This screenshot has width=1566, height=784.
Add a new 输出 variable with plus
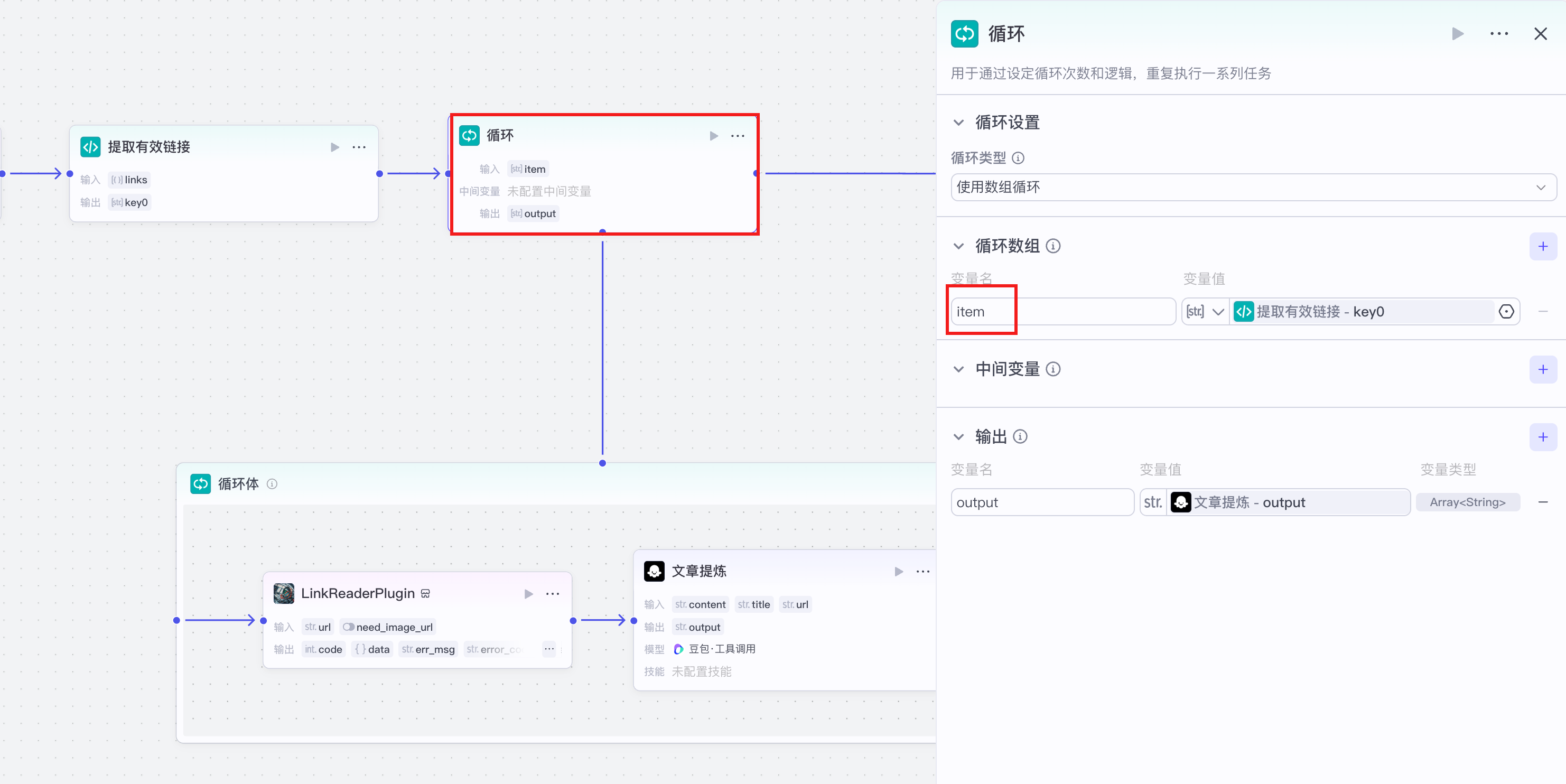point(1542,437)
